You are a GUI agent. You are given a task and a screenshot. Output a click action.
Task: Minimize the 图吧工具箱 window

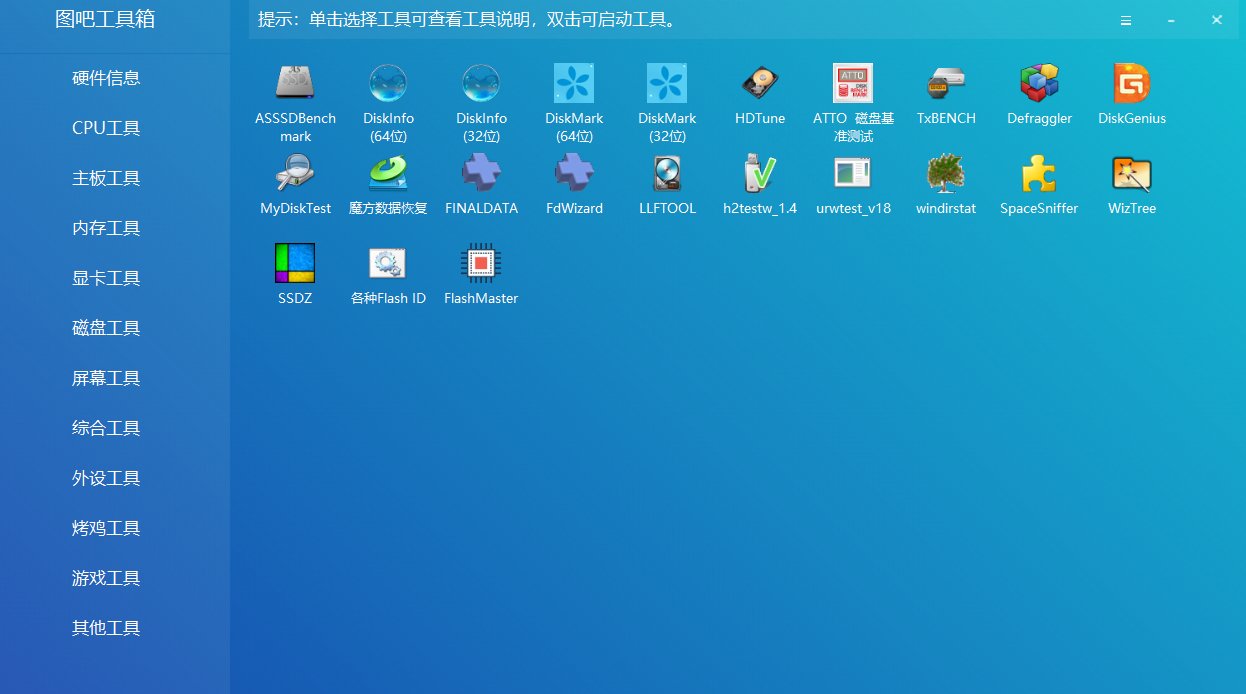(1171, 20)
